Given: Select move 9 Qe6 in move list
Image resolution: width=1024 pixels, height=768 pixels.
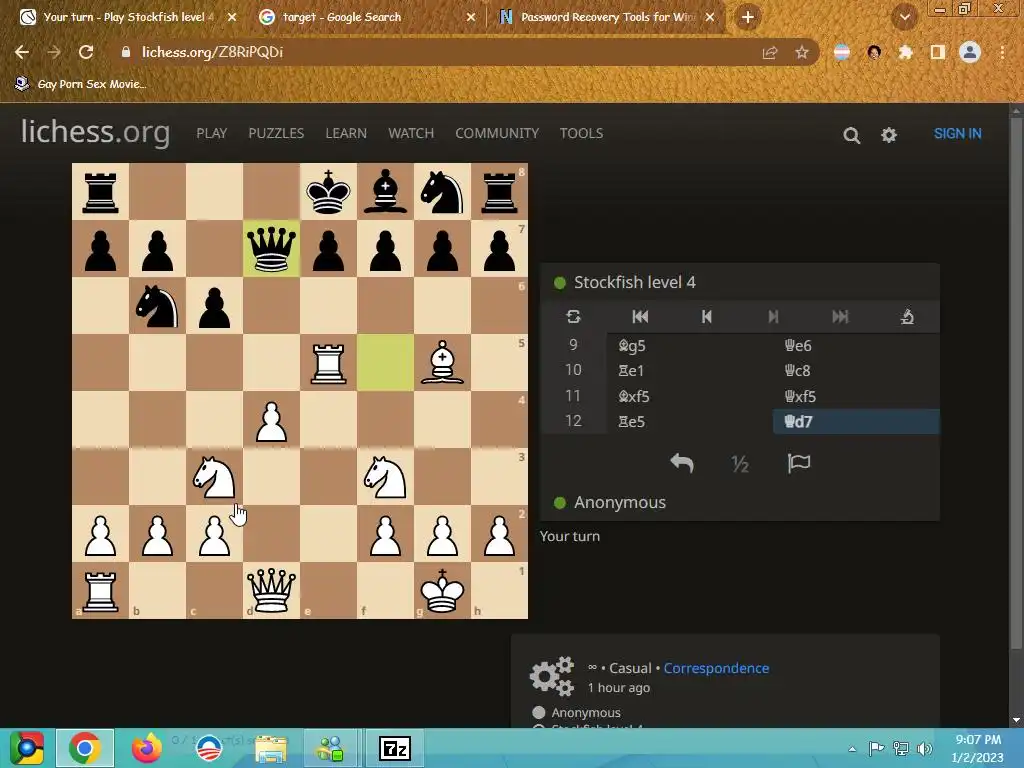Looking at the screenshot, I should (856, 345).
